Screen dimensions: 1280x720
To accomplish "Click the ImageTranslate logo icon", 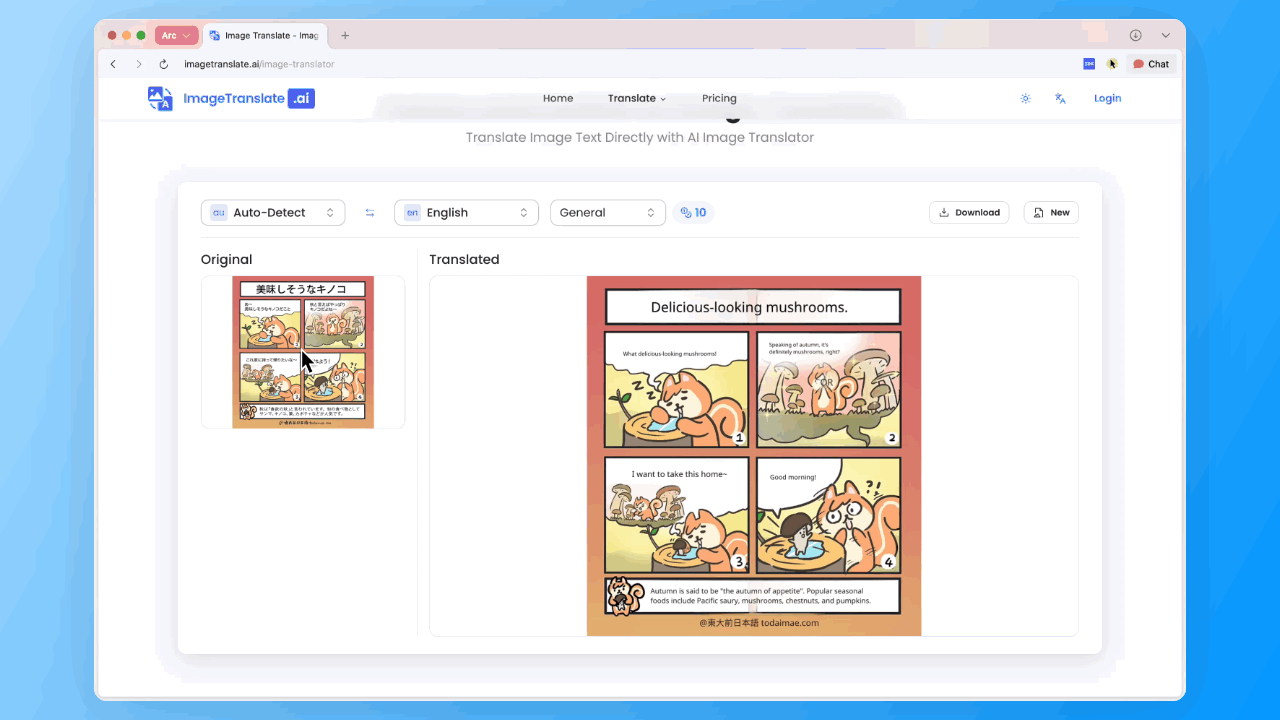I will (160, 98).
